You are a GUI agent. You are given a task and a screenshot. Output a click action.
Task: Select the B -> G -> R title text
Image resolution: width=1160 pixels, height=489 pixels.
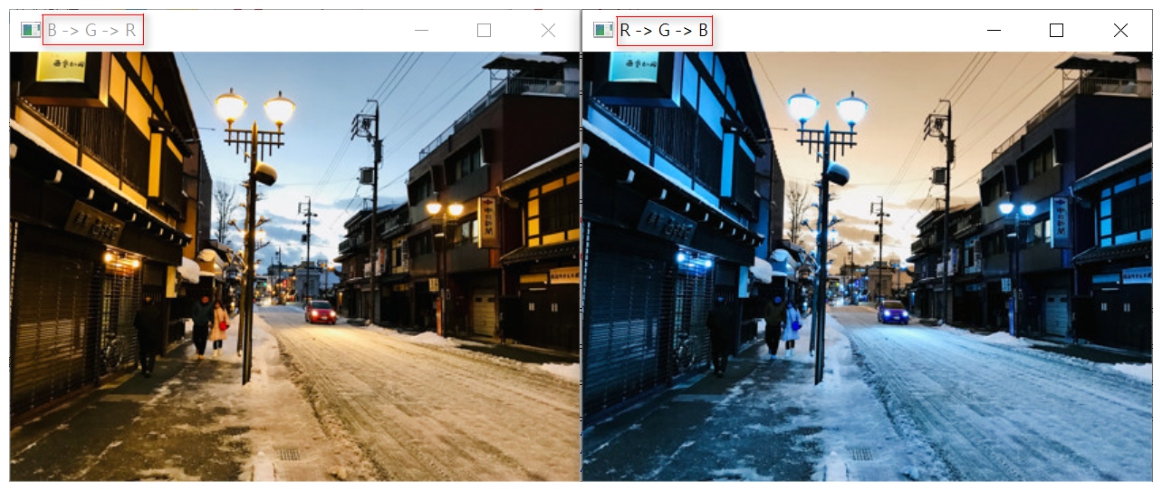click(x=92, y=30)
